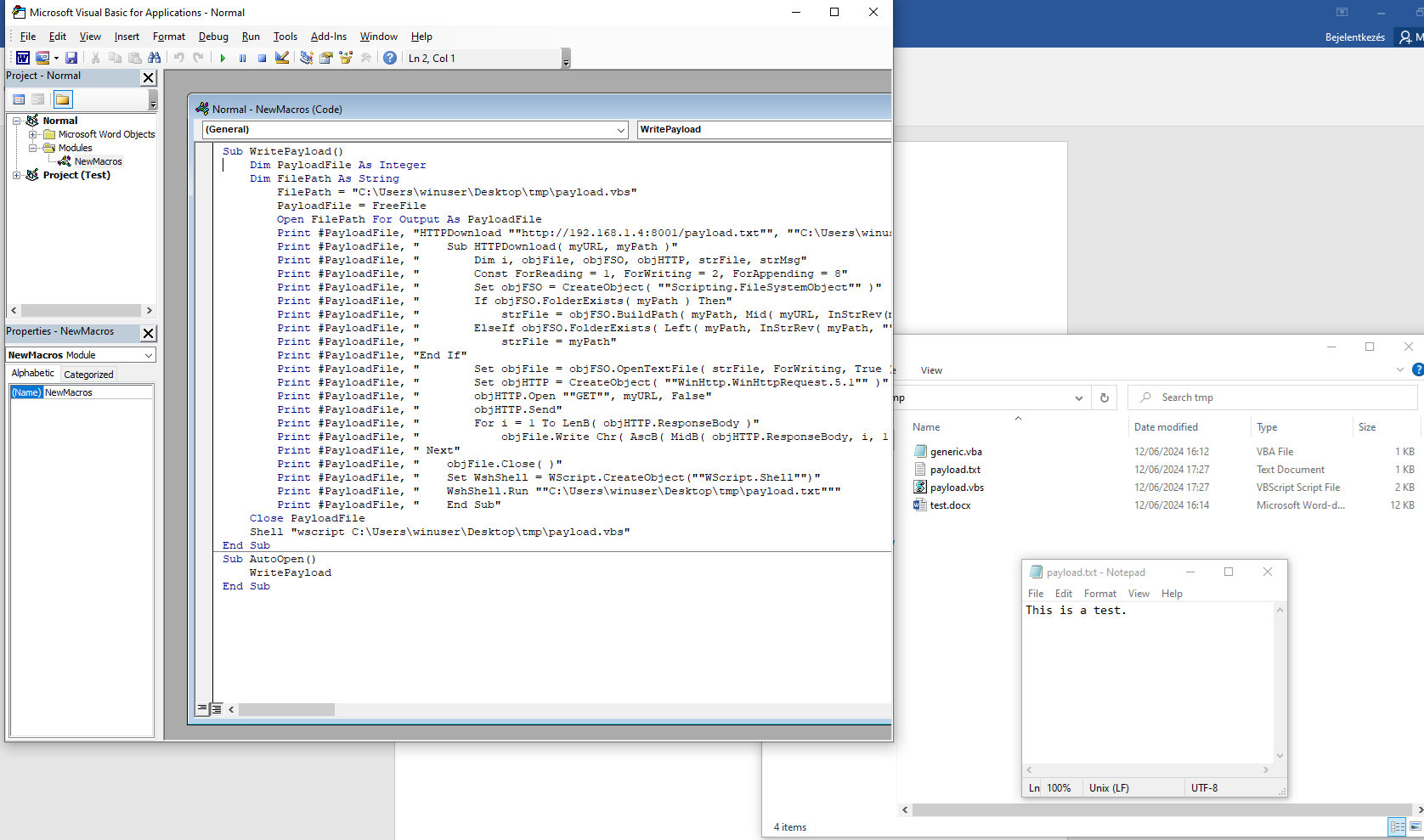Refresh the Explorer folder view
The width and height of the screenshot is (1424, 840).
pyautogui.click(x=1105, y=397)
